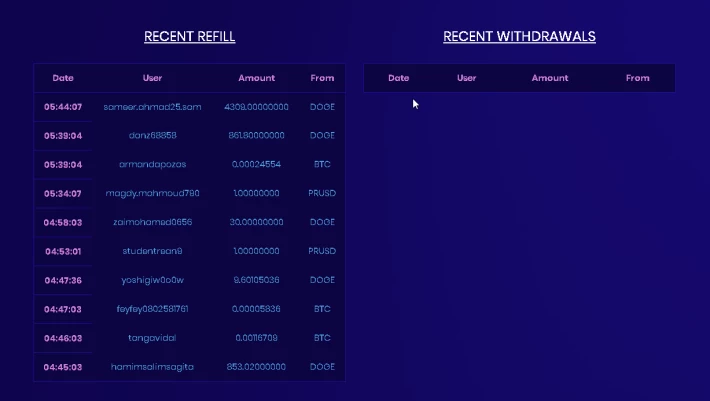Click user studentrean9
Image resolution: width=710 pixels, height=401 pixels.
click(152, 251)
